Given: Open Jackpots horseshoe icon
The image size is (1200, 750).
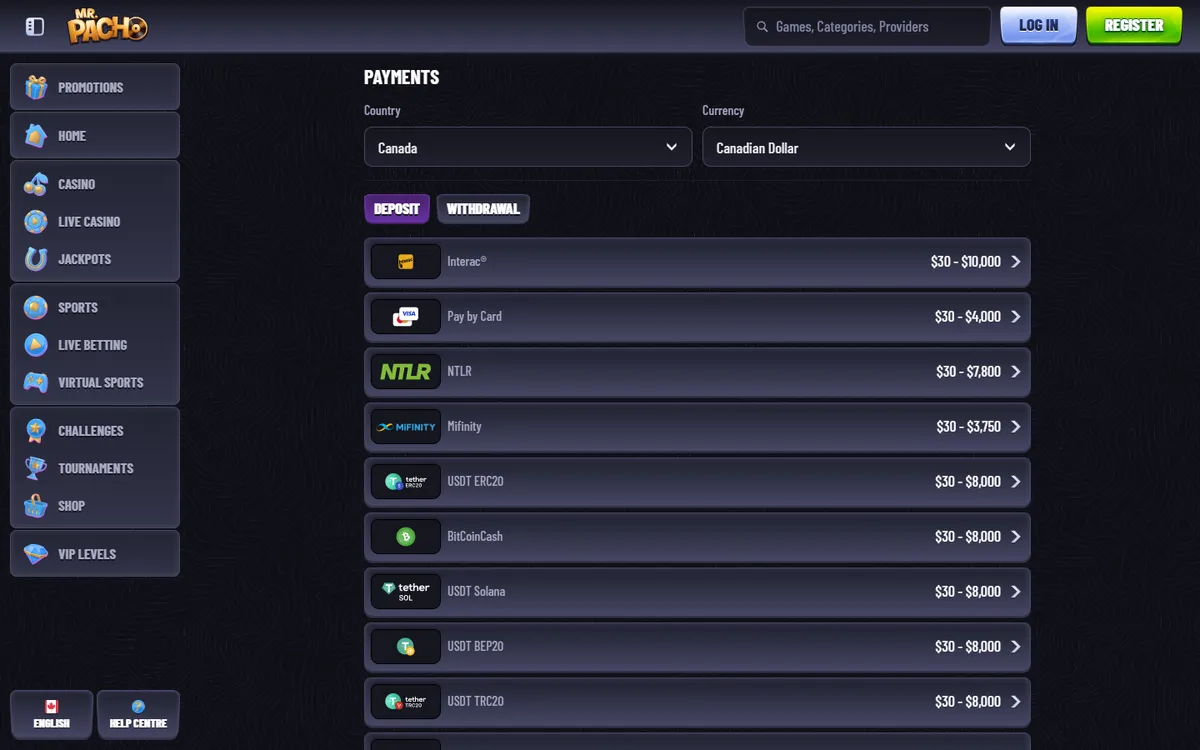Looking at the screenshot, I should pos(36,259).
